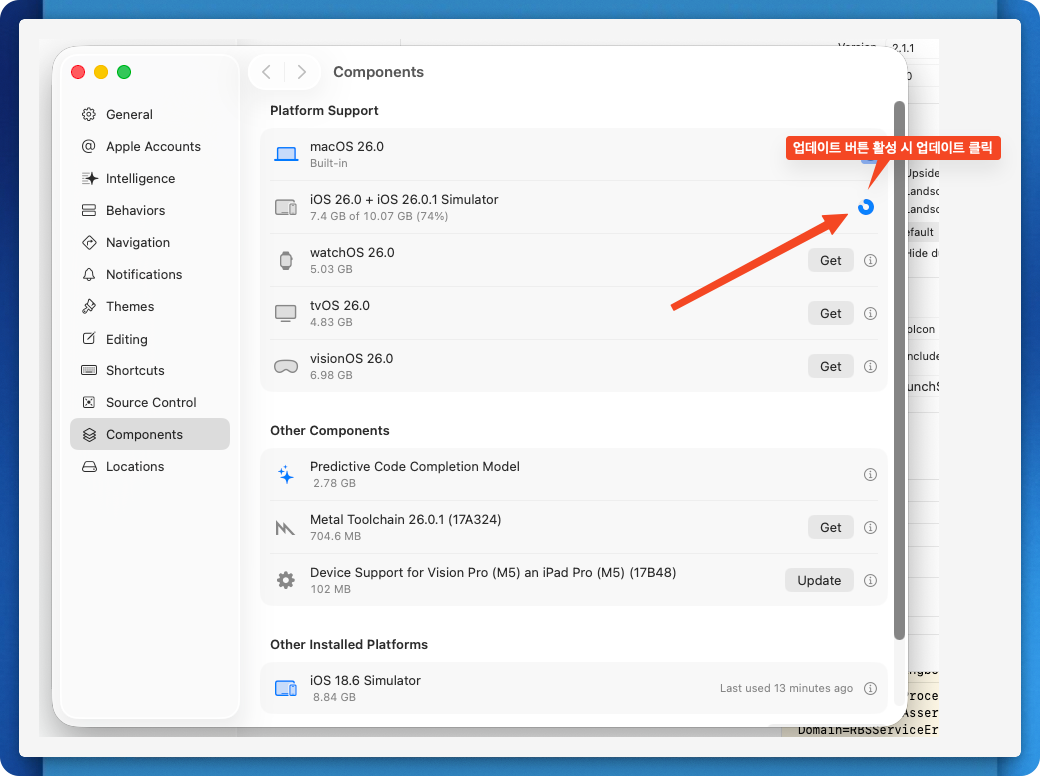
Task: Go forward with the right chevron
Action: pos(302,72)
